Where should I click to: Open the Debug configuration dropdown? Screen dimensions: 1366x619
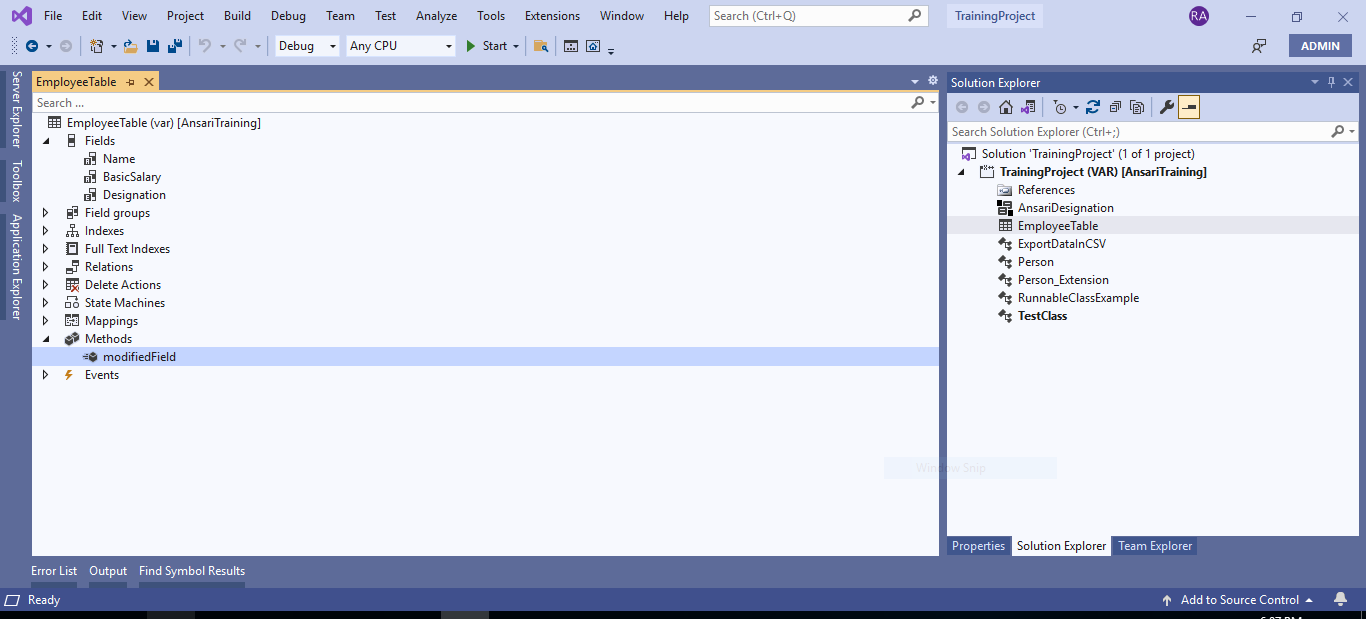[307, 46]
